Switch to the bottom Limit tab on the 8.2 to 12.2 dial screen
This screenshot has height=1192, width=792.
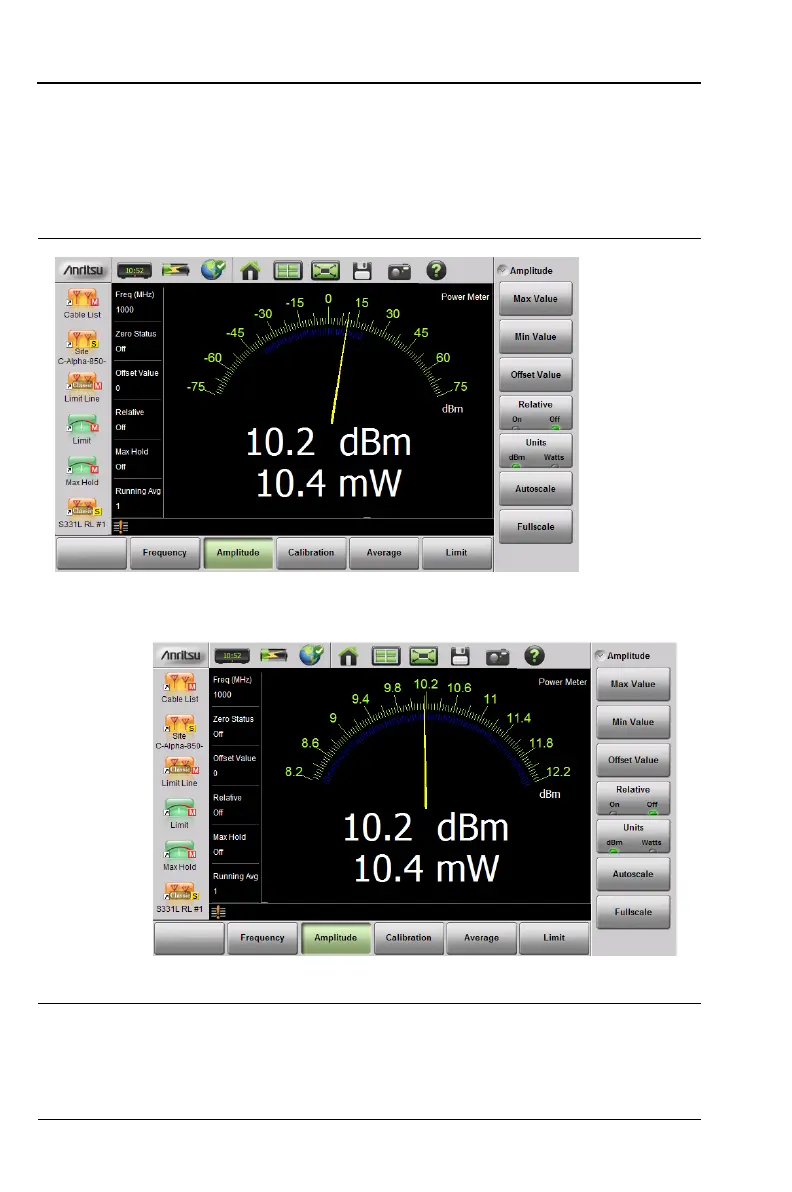[x=553, y=938]
